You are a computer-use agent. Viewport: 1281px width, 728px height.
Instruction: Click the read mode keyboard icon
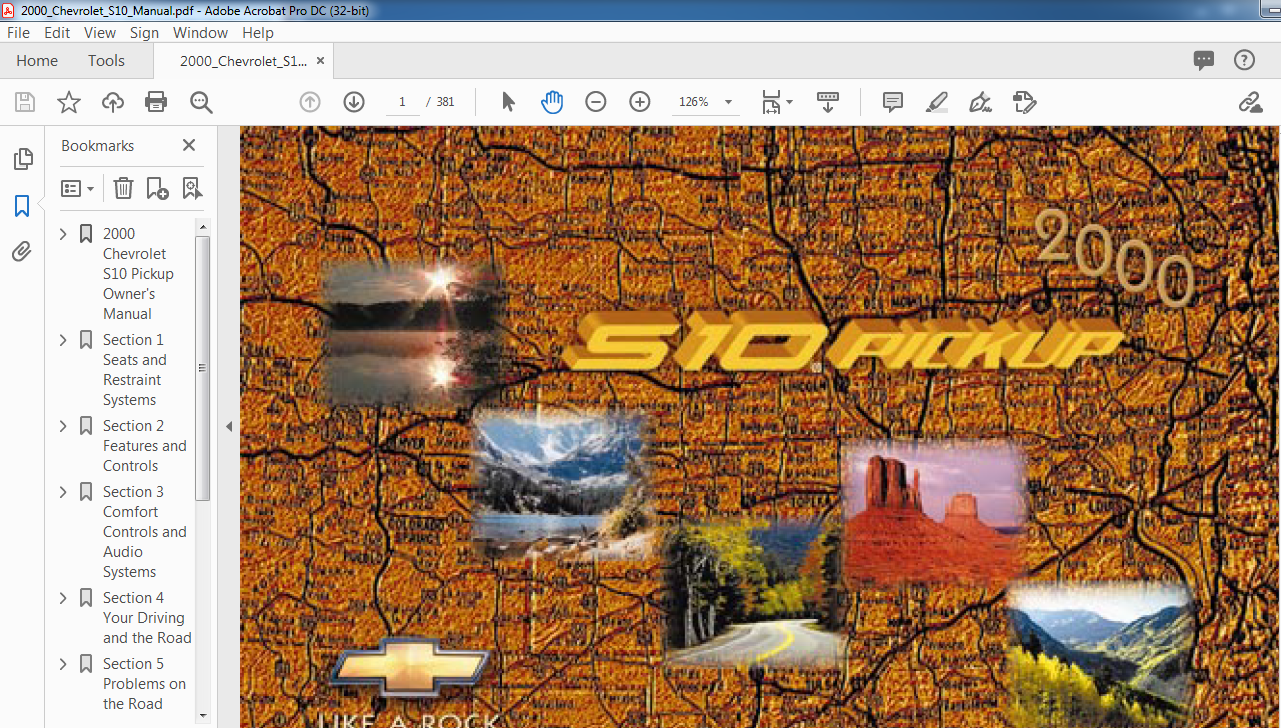pyautogui.click(x=828, y=102)
